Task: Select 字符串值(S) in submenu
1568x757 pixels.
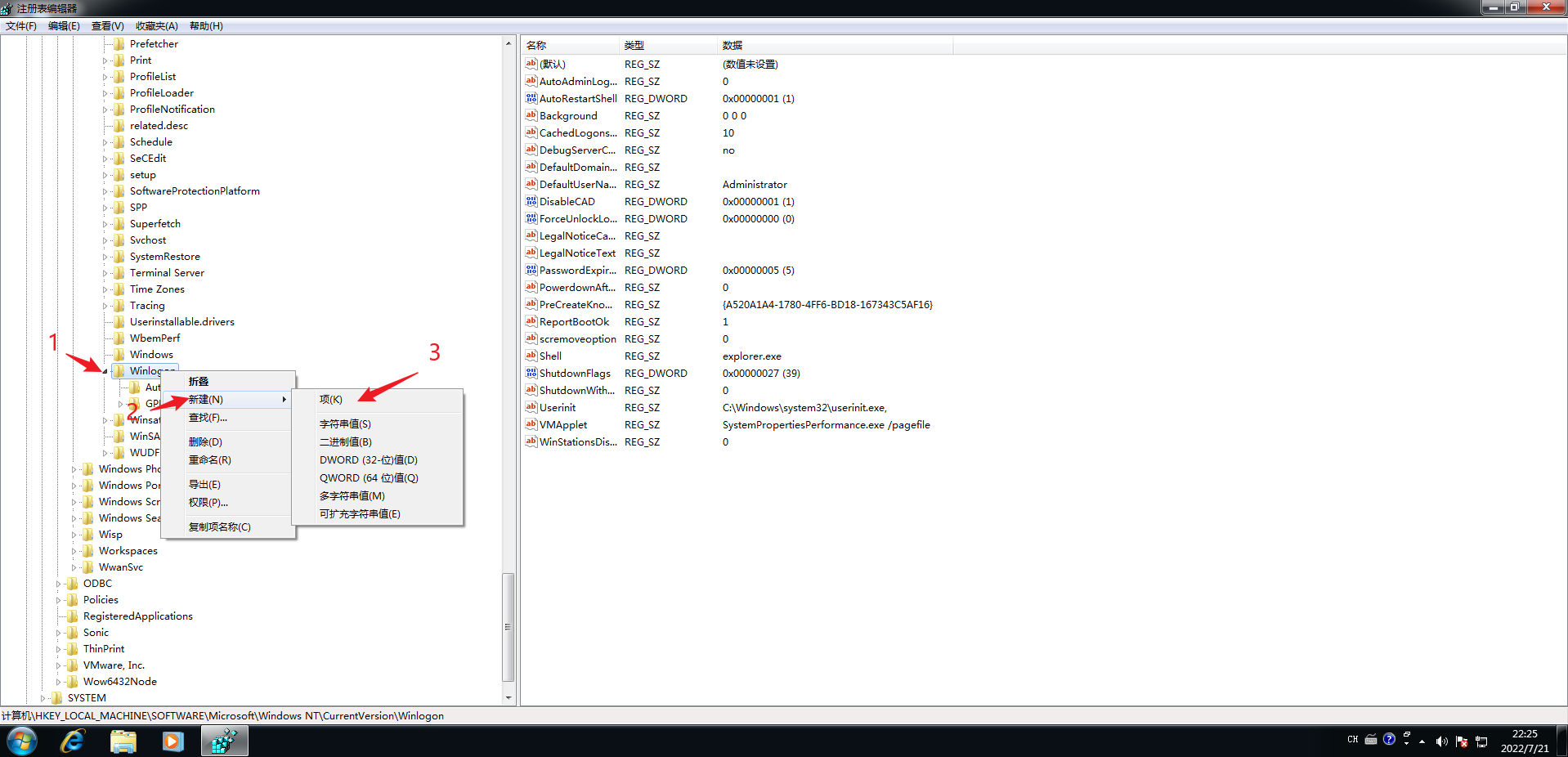Action: click(379, 424)
